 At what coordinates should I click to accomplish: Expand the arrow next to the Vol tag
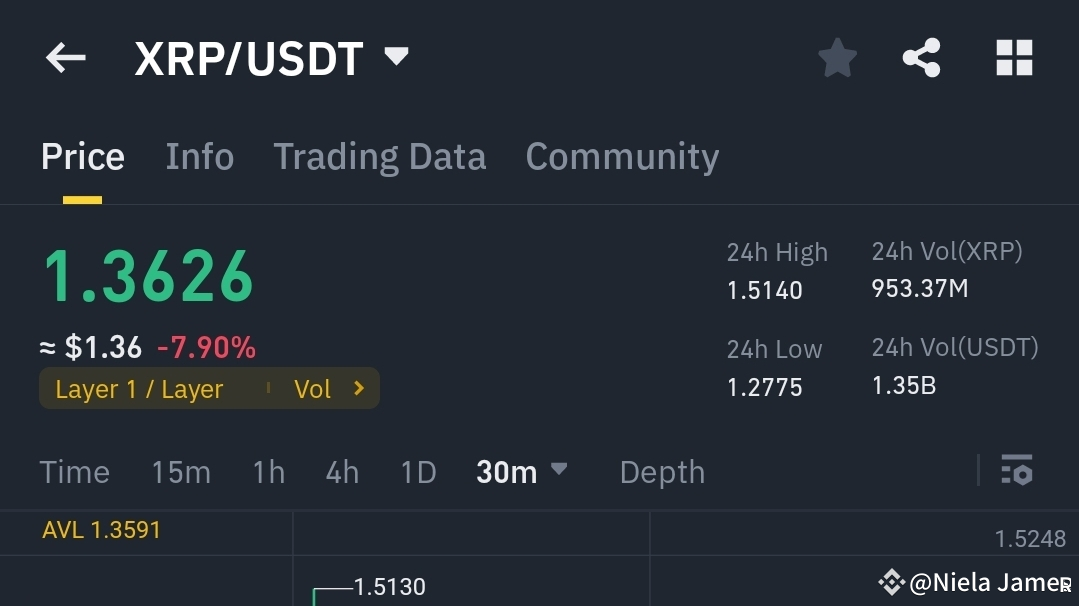(360, 389)
